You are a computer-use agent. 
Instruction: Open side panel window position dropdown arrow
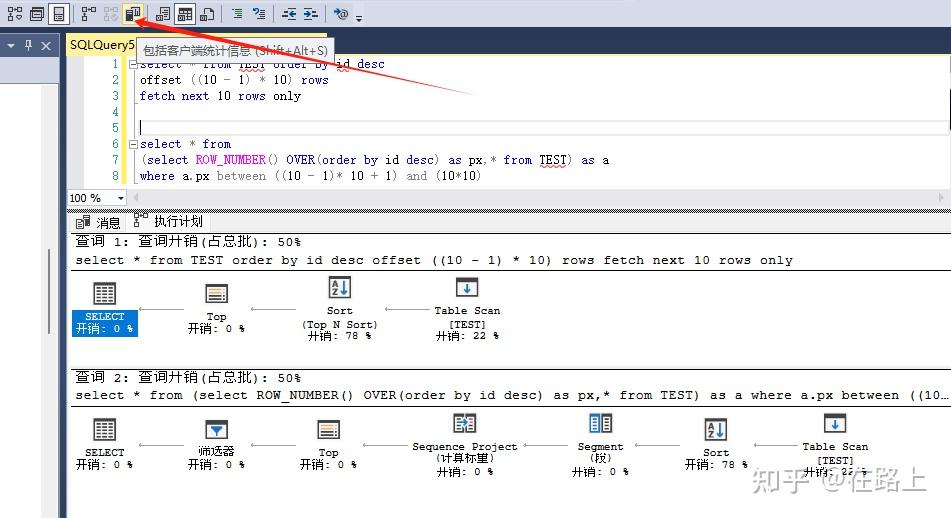click(x=10, y=45)
